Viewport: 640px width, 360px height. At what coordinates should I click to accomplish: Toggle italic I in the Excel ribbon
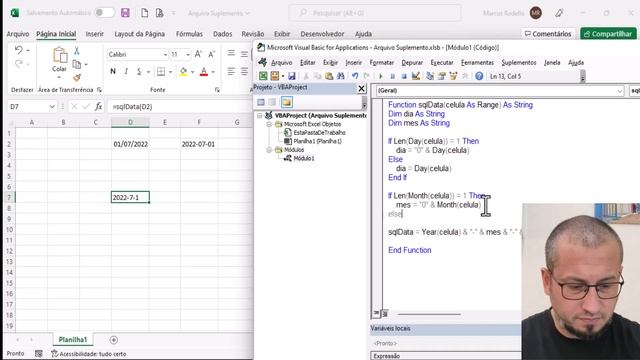(x=126, y=71)
